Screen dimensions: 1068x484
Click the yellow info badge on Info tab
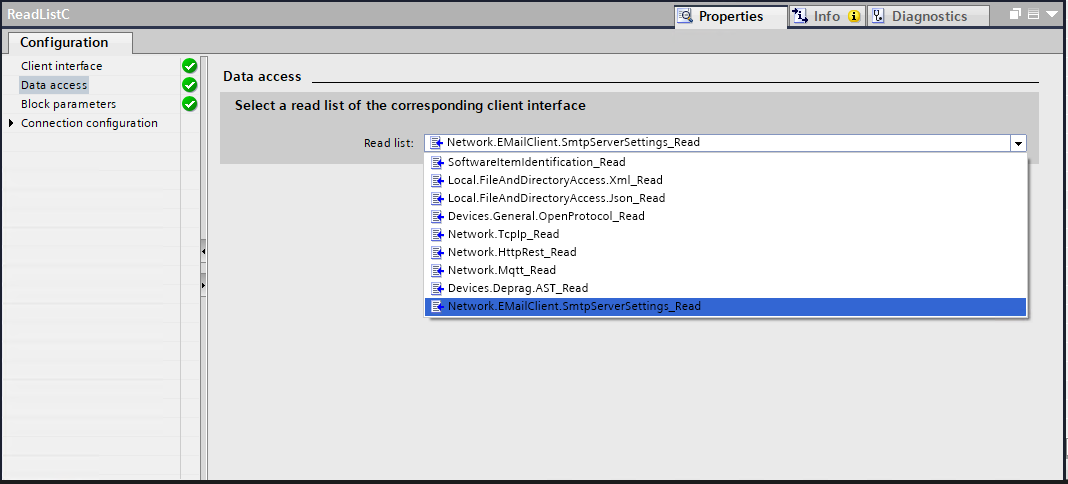854,16
